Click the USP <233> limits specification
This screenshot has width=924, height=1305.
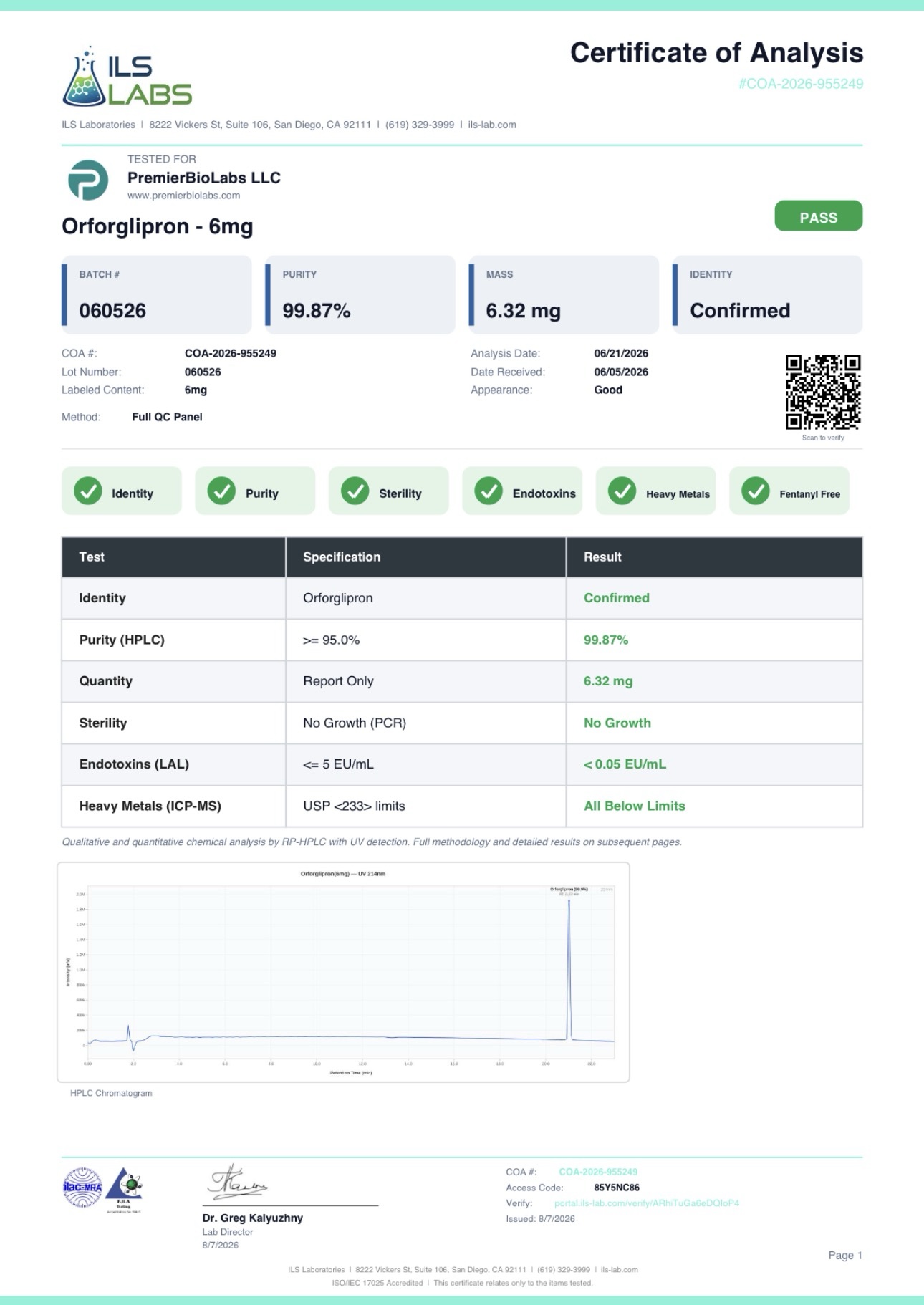(x=354, y=806)
